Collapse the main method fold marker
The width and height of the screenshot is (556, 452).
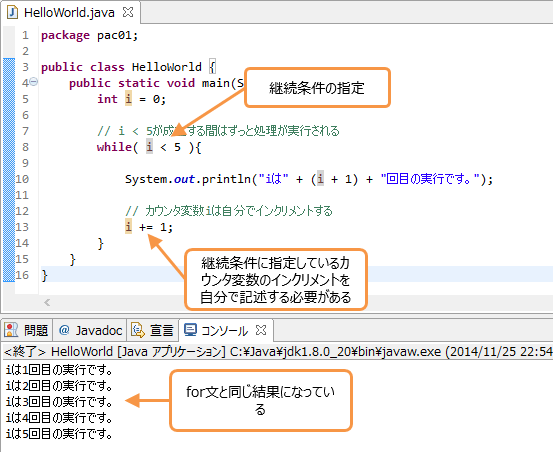click(x=33, y=82)
